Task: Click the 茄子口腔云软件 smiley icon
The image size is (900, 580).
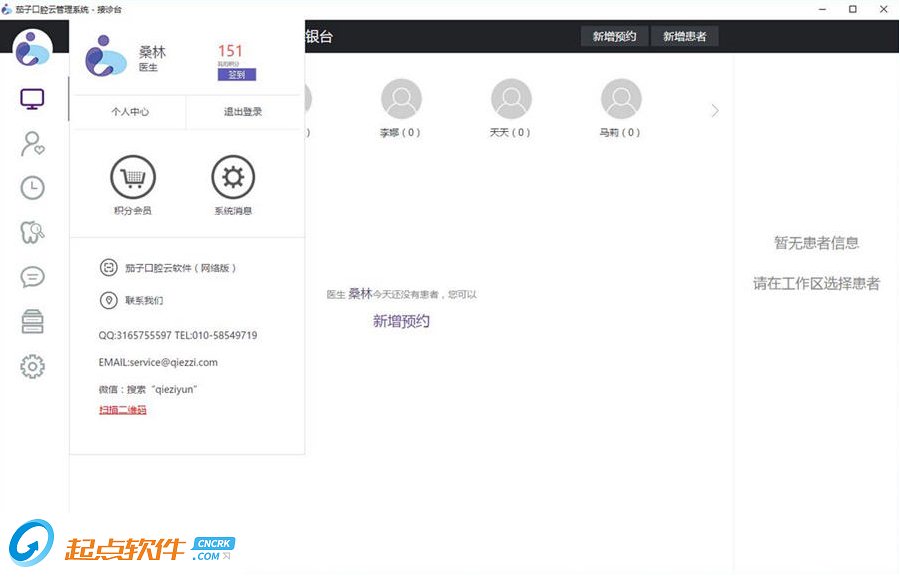Action: tap(108, 268)
